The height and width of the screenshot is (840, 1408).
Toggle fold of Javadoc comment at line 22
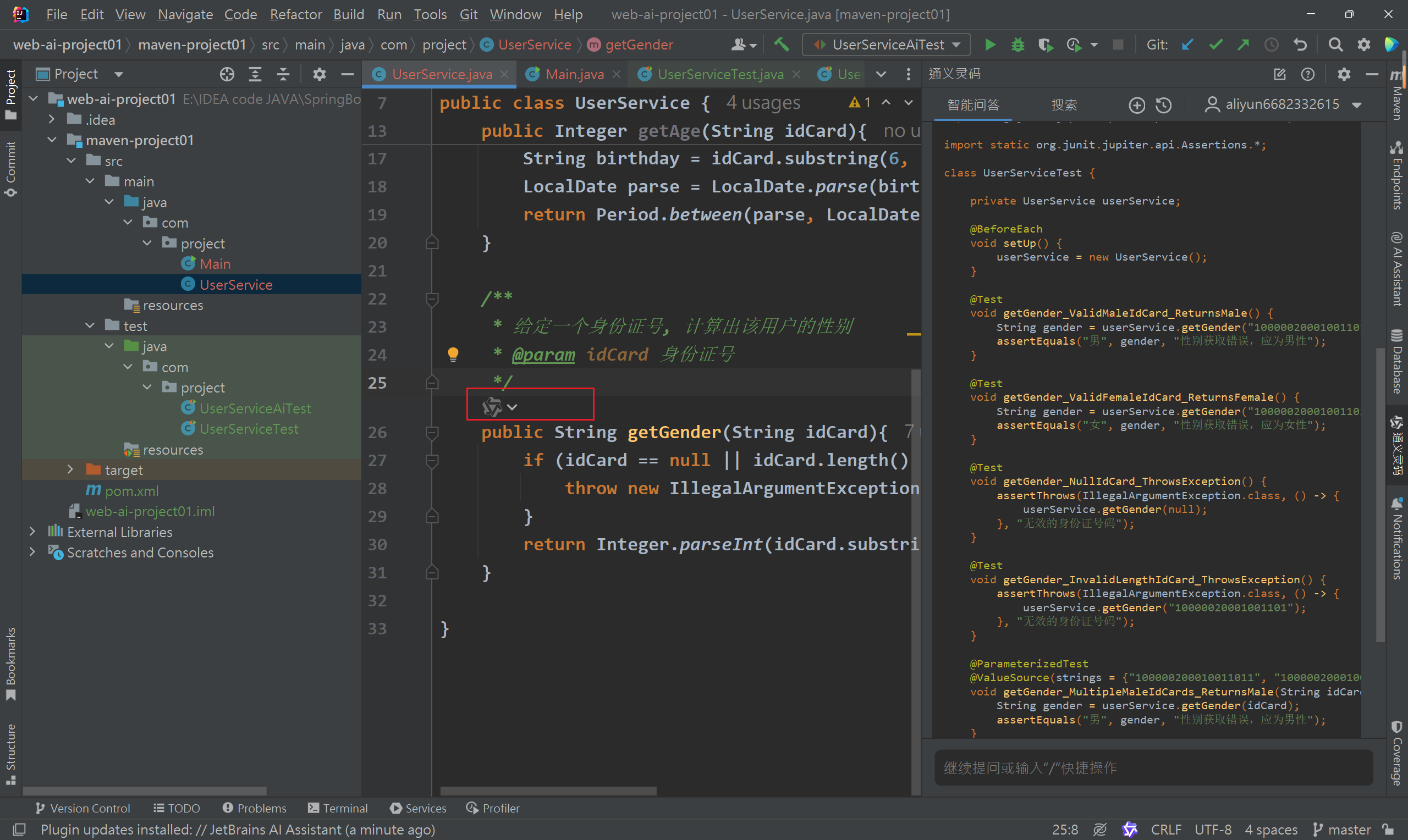pyautogui.click(x=432, y=299)
